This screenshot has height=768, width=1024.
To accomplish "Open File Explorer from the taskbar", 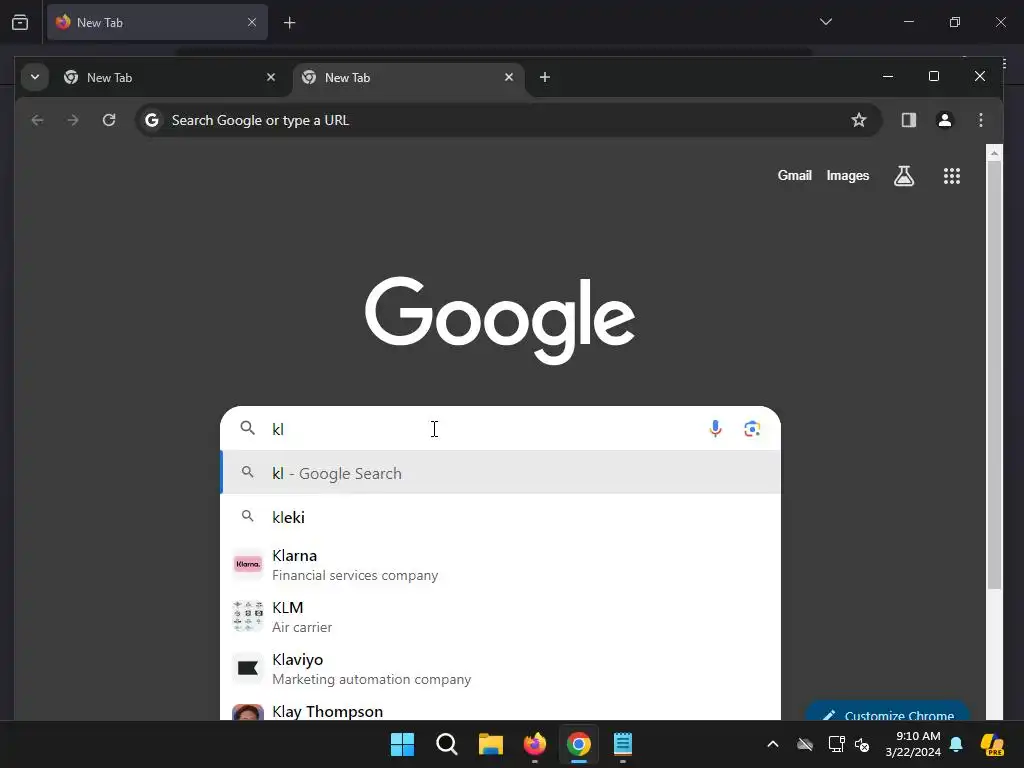I will 490,744.
